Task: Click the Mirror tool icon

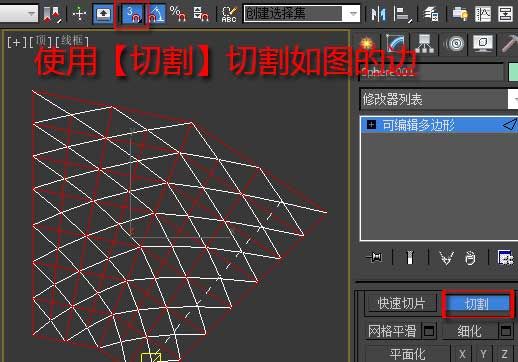Action: 378,14
